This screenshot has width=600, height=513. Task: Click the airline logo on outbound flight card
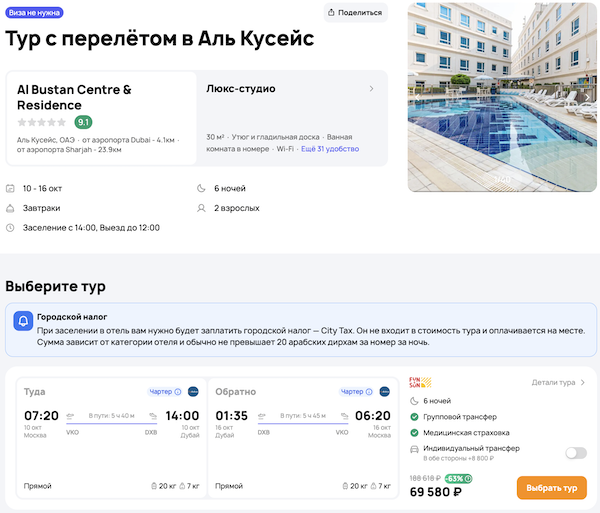(x=193, y=392)
